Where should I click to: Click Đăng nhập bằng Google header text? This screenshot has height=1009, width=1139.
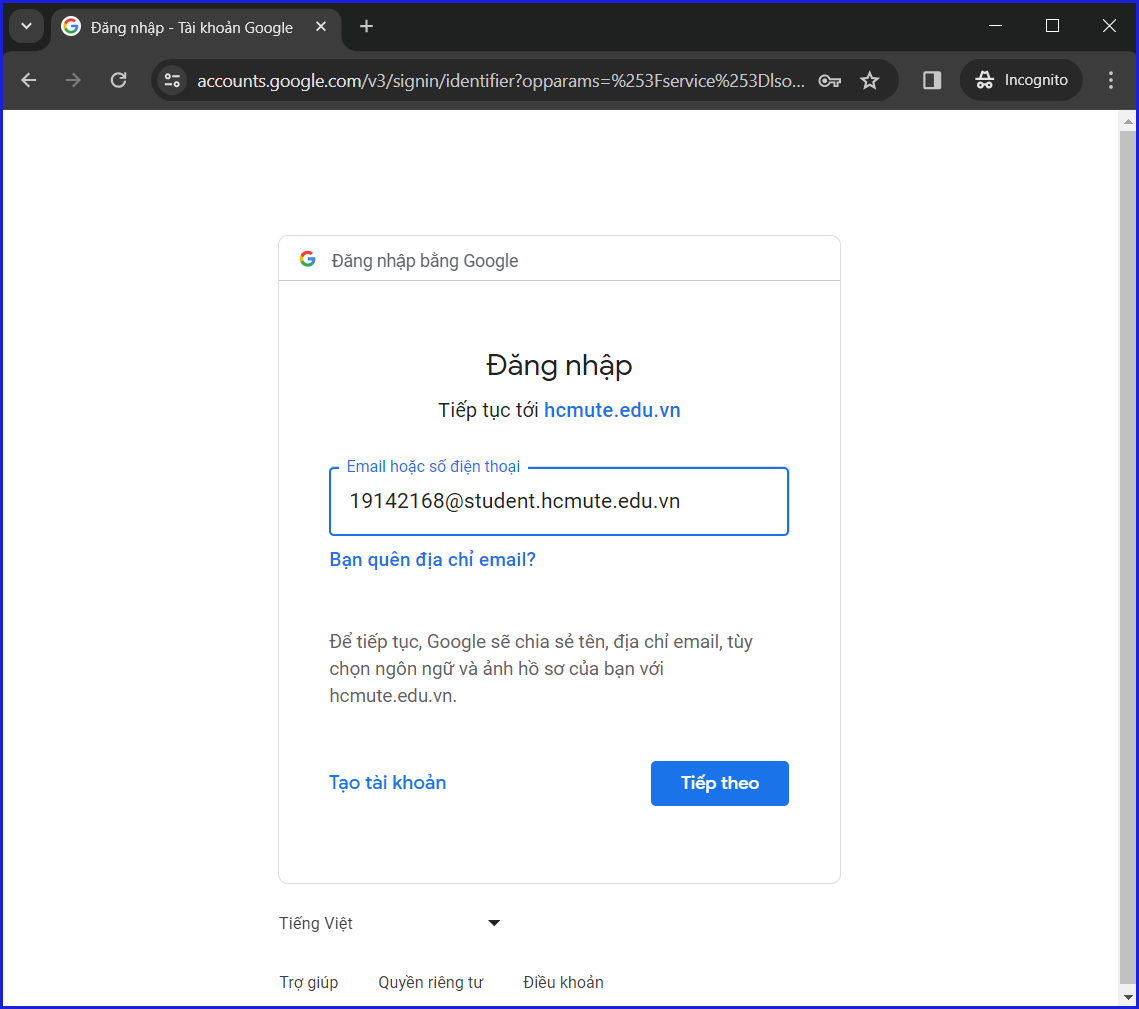(x=425, y=261)
